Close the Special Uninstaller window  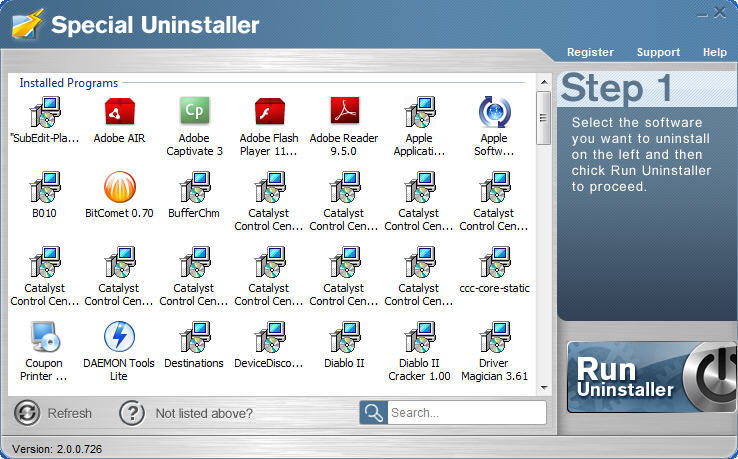[720, 12]
